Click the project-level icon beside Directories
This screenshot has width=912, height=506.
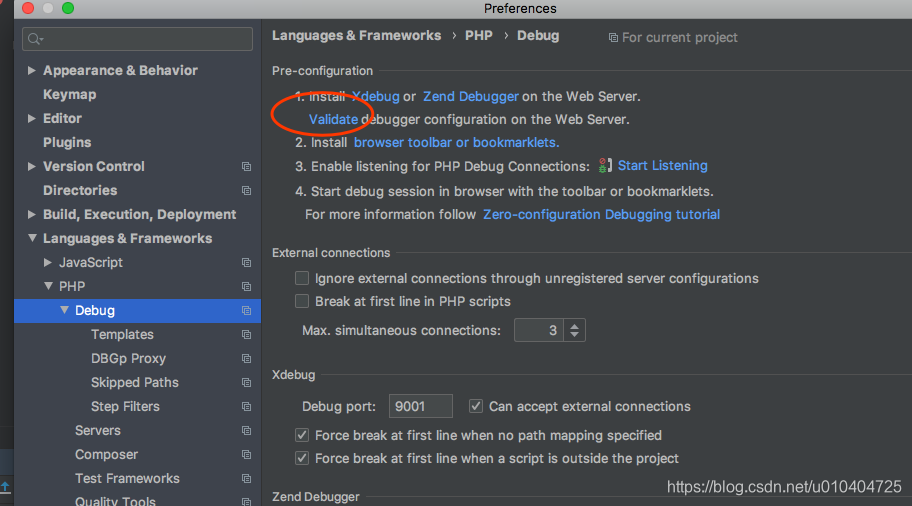tap(247, 191)
